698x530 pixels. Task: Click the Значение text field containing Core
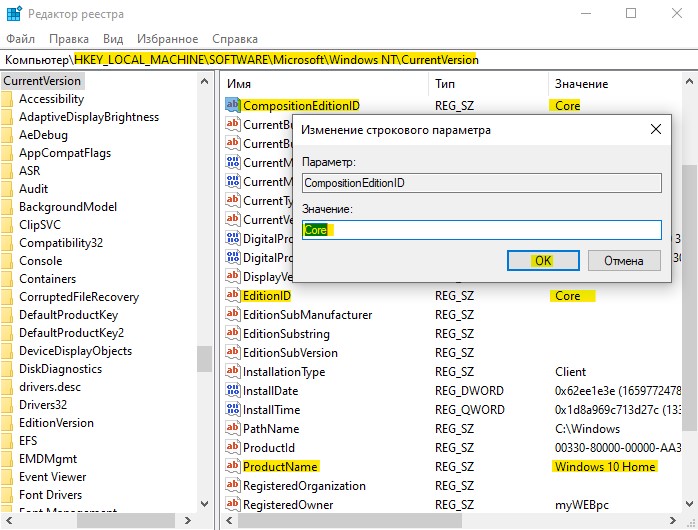[x=482, y=230]
